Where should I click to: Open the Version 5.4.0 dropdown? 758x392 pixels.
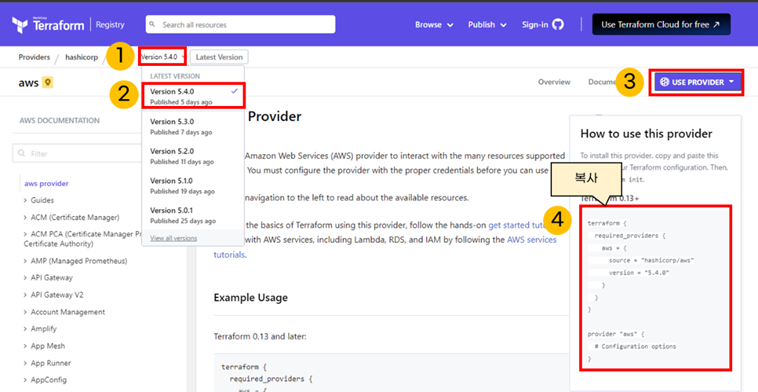coord(162,57)
